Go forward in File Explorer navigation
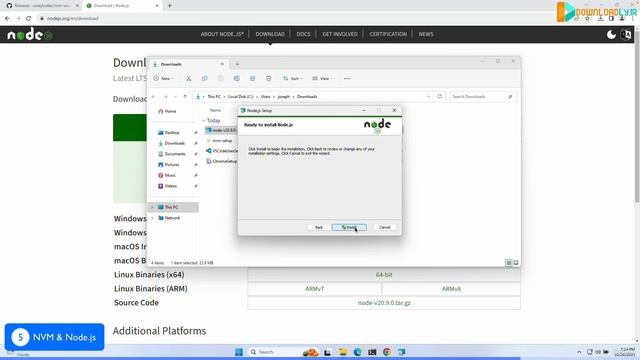 (165, 97)
